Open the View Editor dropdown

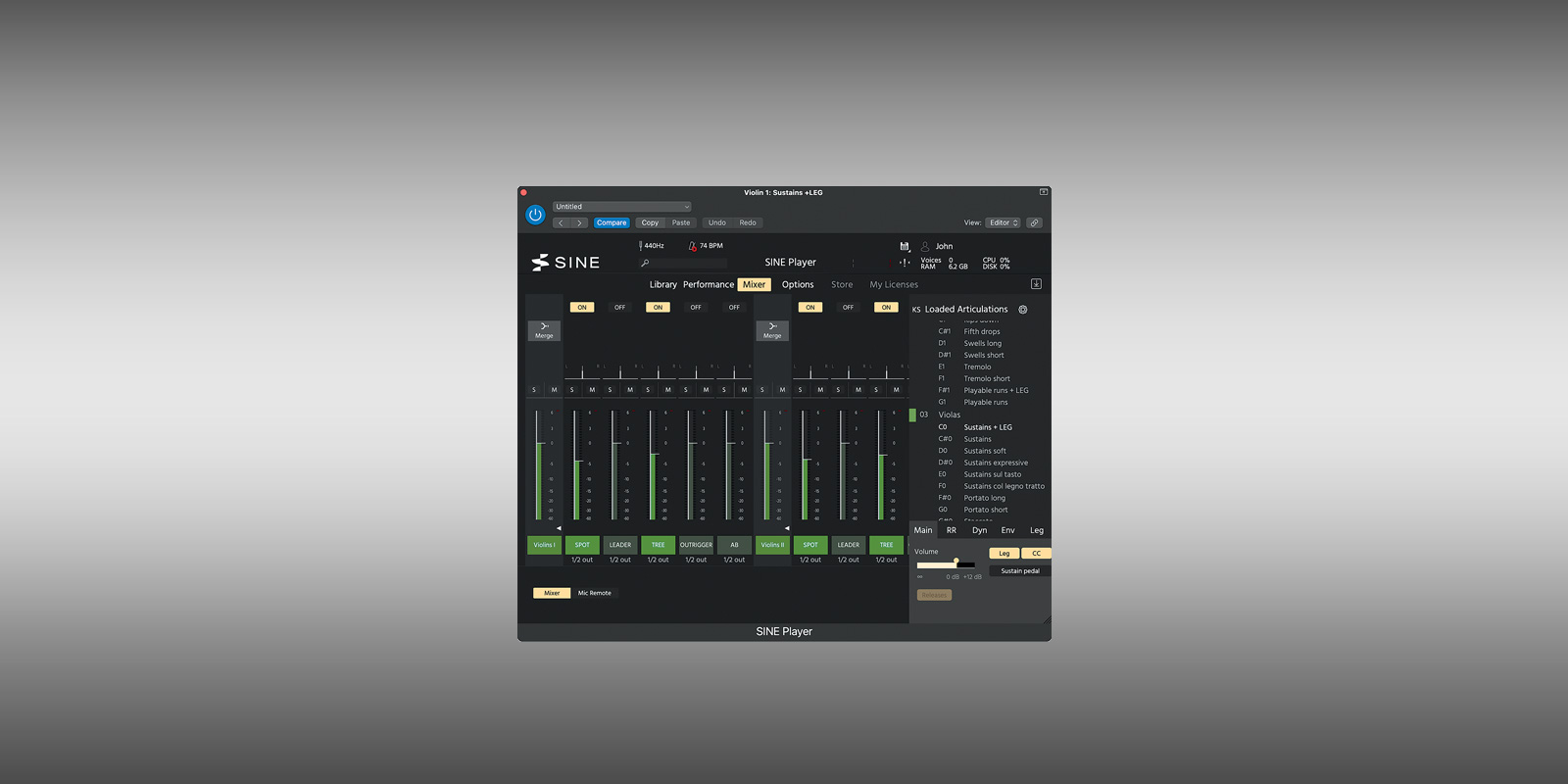(x=1003, y=222)
